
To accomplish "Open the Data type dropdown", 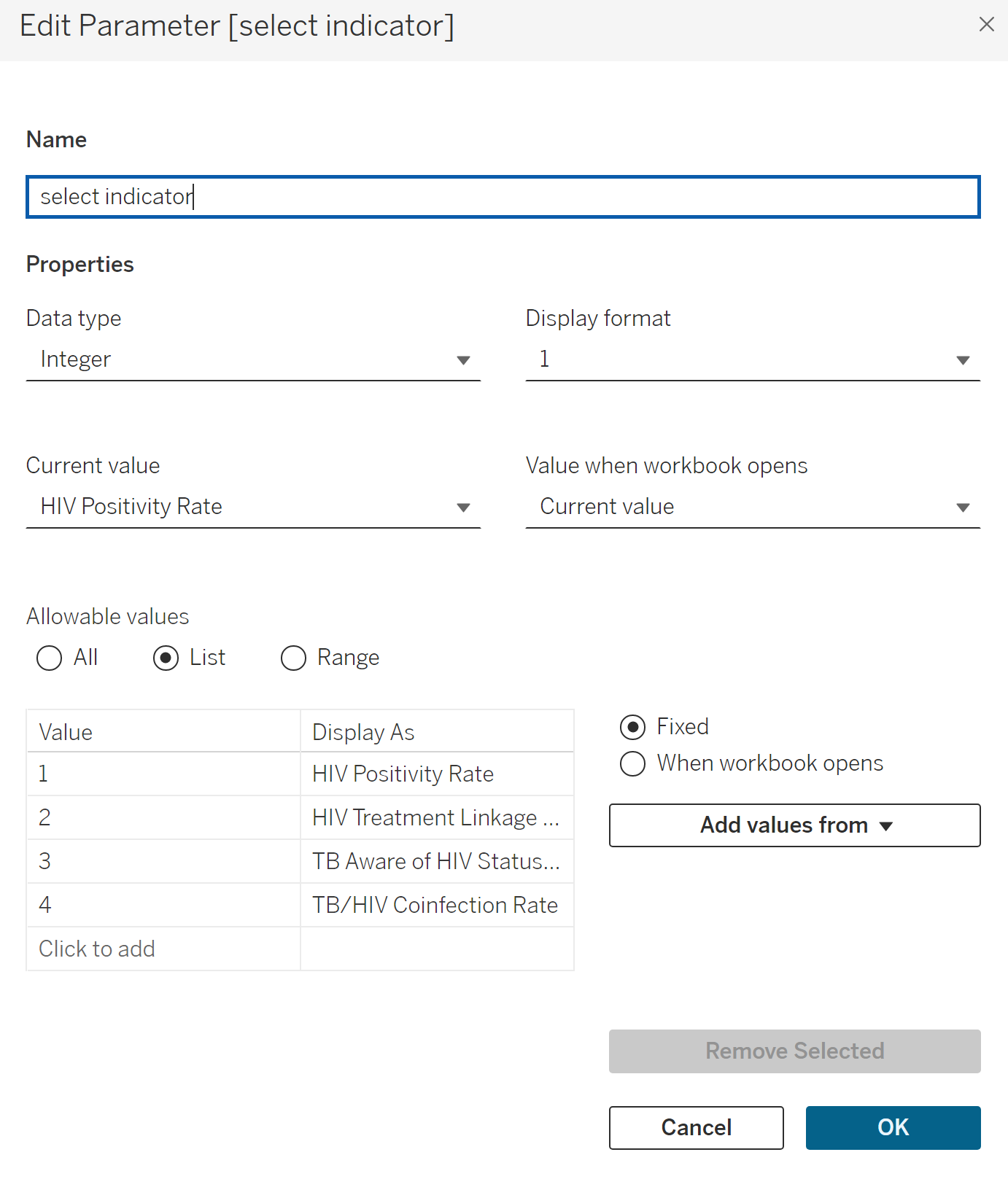I will 253,359.
